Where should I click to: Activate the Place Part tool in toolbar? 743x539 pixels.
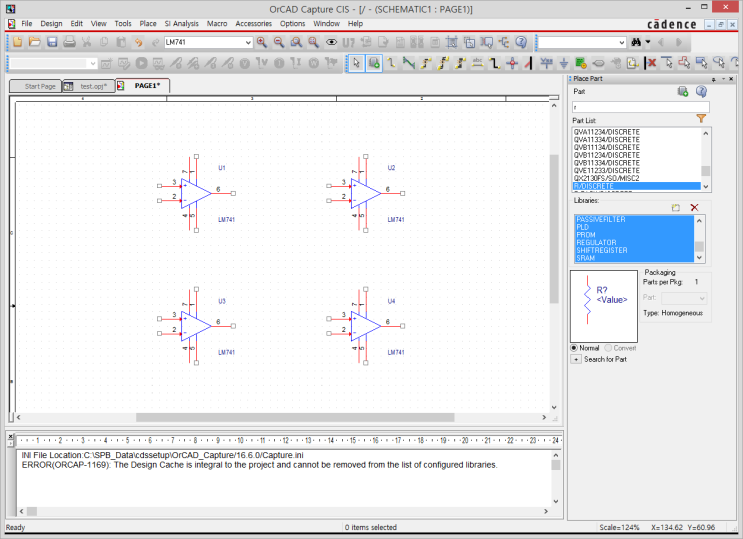[374, 63]
